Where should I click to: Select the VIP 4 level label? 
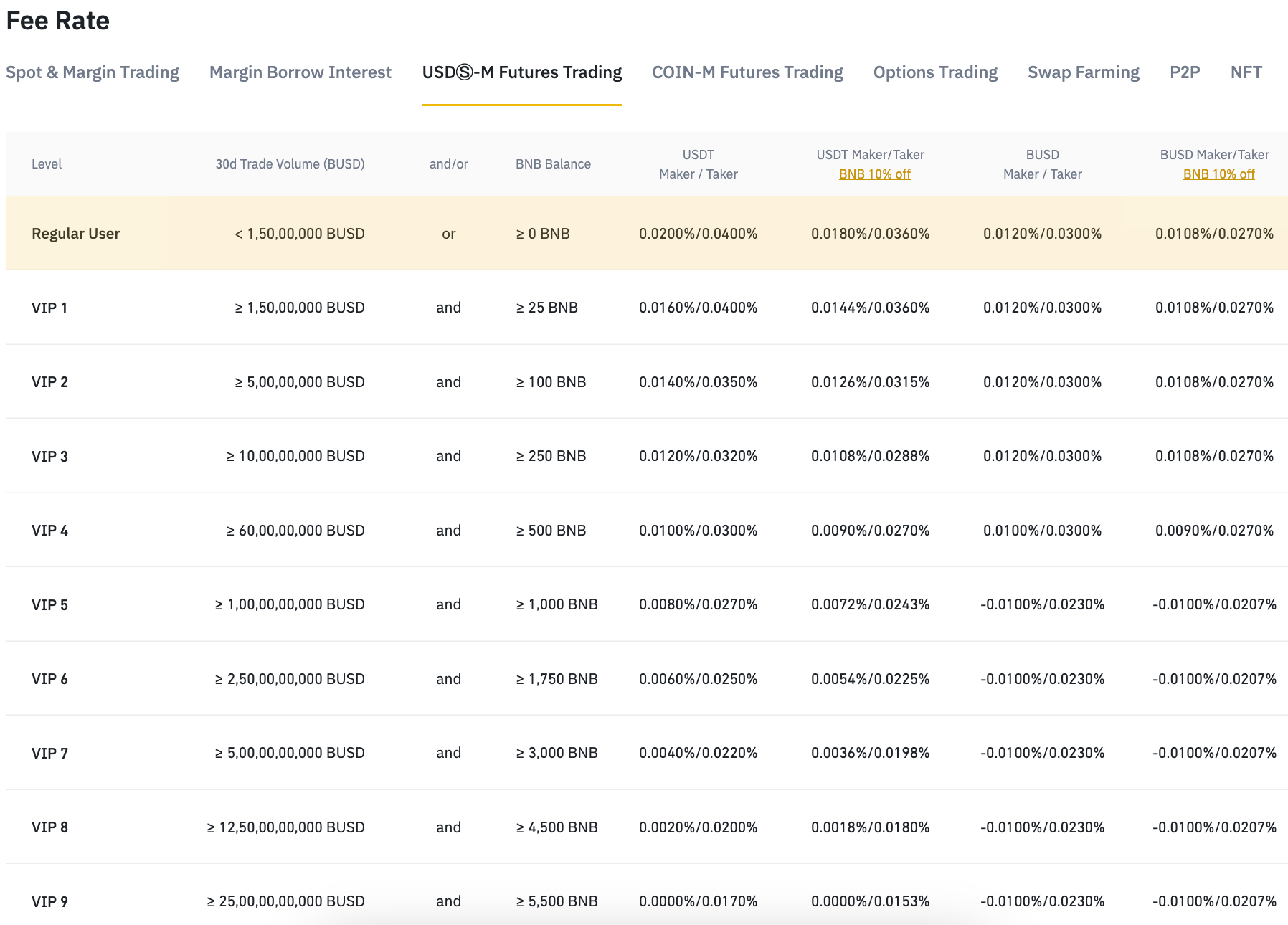click(49, 531)
